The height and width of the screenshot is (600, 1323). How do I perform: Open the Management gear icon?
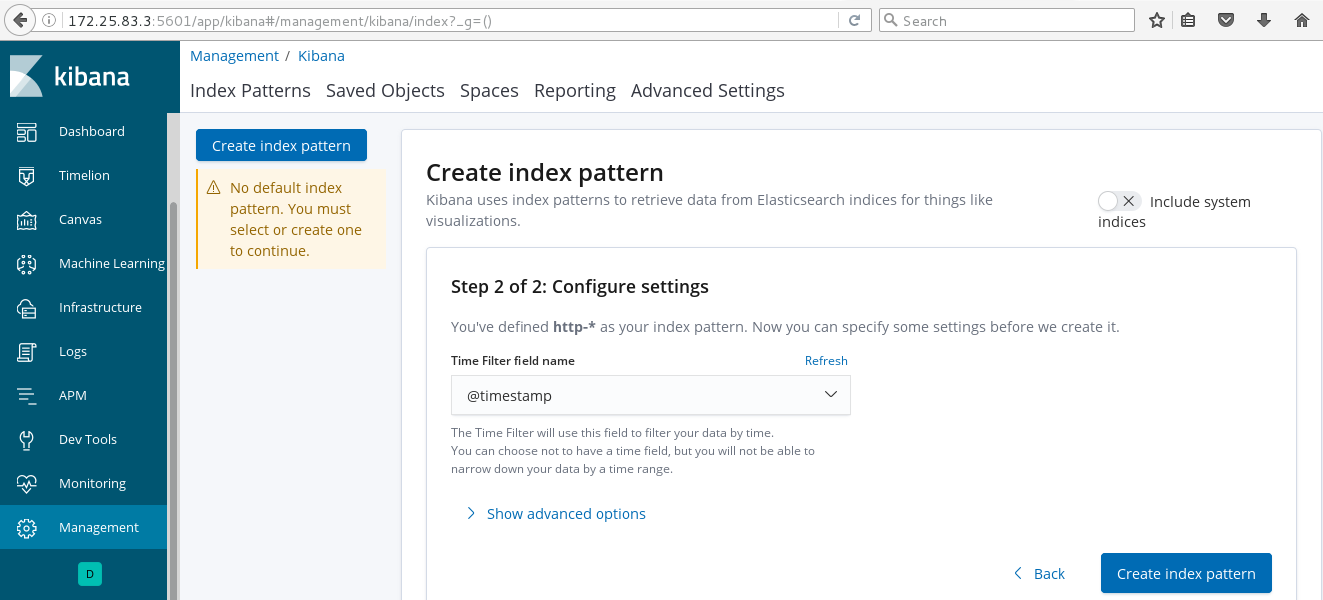[27, 528]
